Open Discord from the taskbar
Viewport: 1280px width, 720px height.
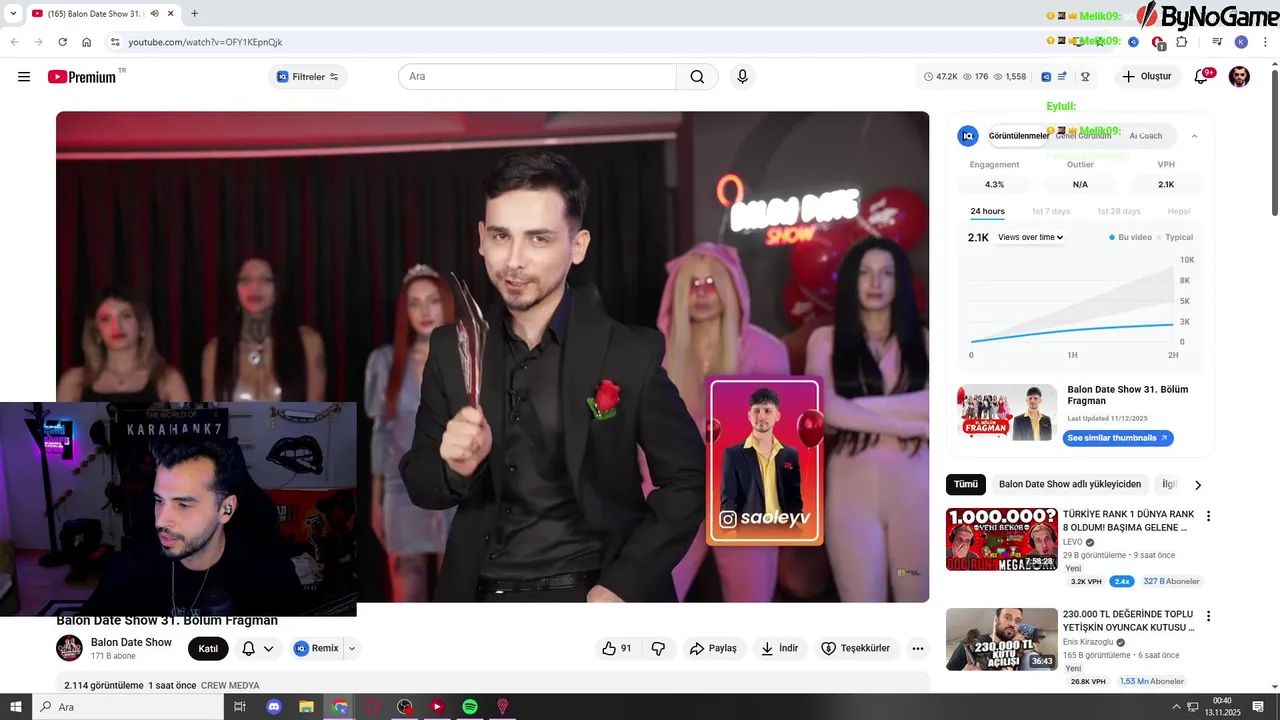[x=274, y=707]
